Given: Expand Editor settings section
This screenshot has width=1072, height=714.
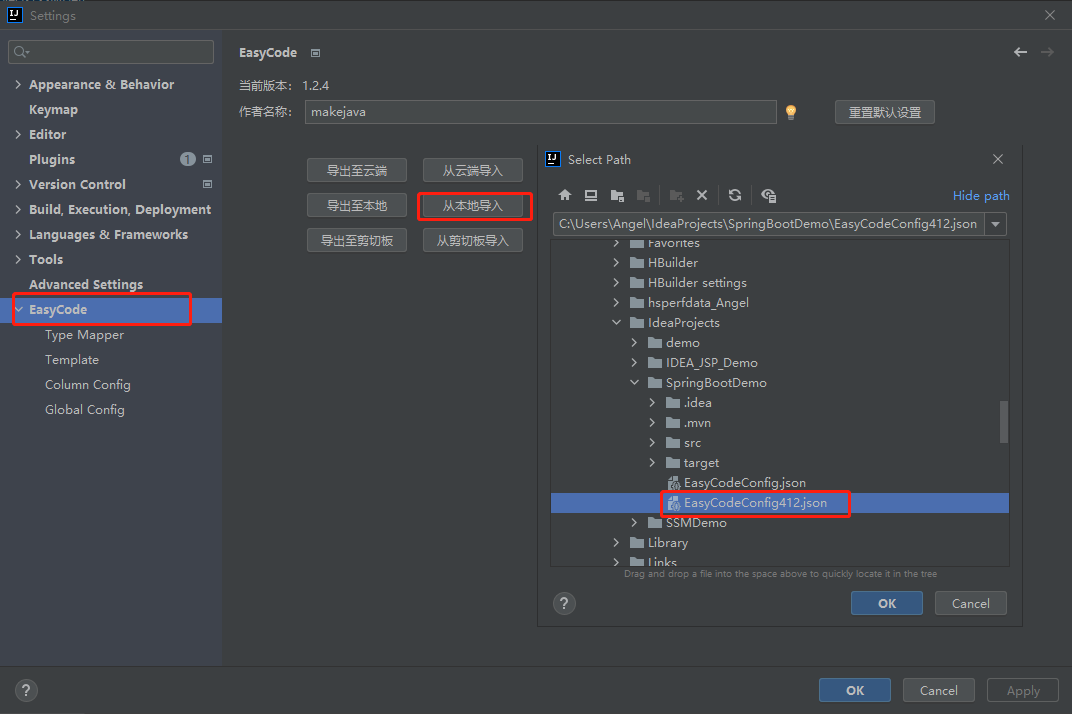Looking at the screenshot, I should [x=18, y=134].
